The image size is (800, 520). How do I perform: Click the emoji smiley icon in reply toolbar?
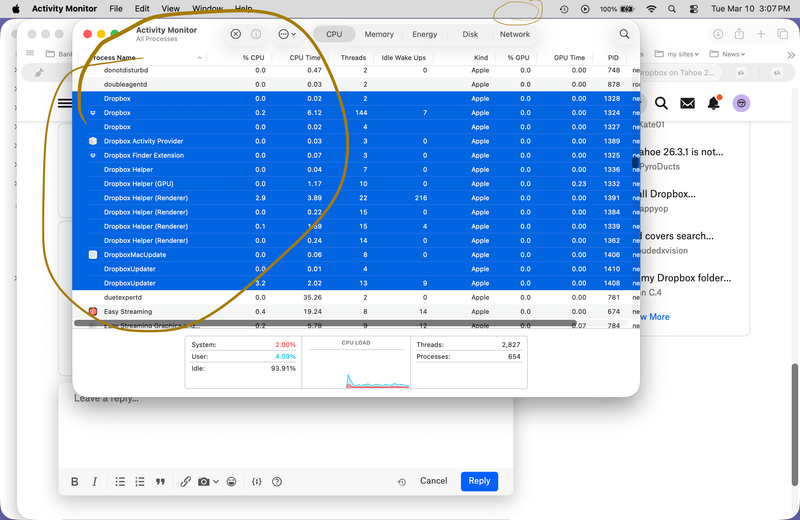pyautogui.click(x=231, y=481)
